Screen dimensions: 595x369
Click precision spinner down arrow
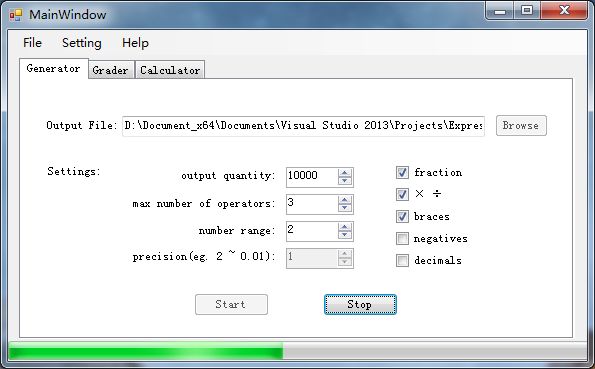345,262
